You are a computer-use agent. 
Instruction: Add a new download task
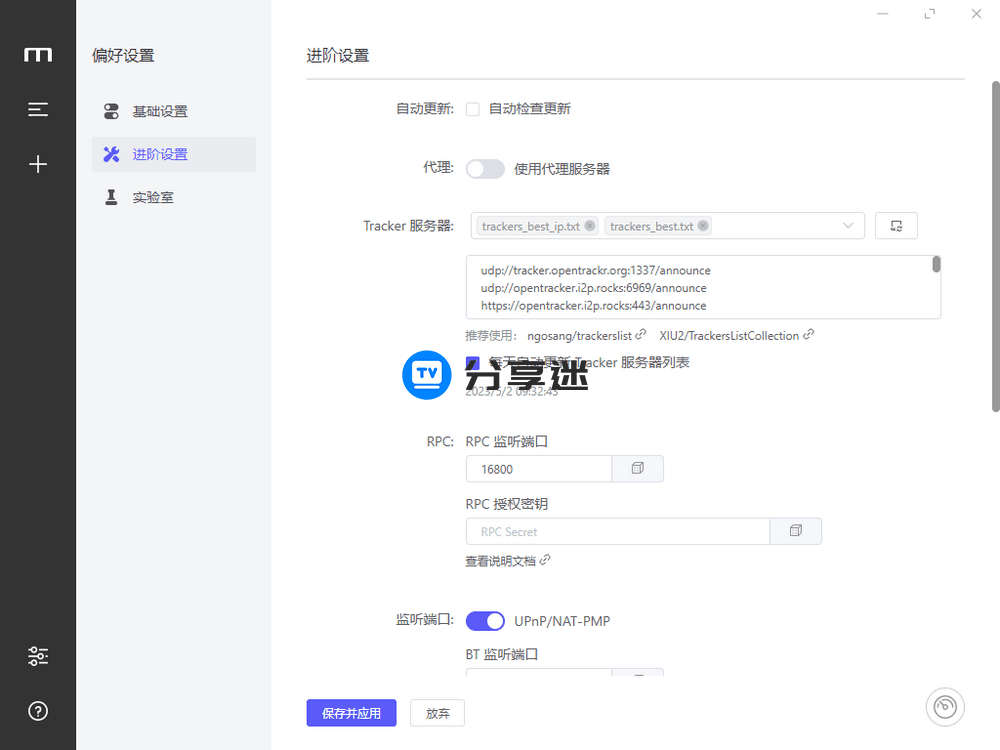coord(38,163)
